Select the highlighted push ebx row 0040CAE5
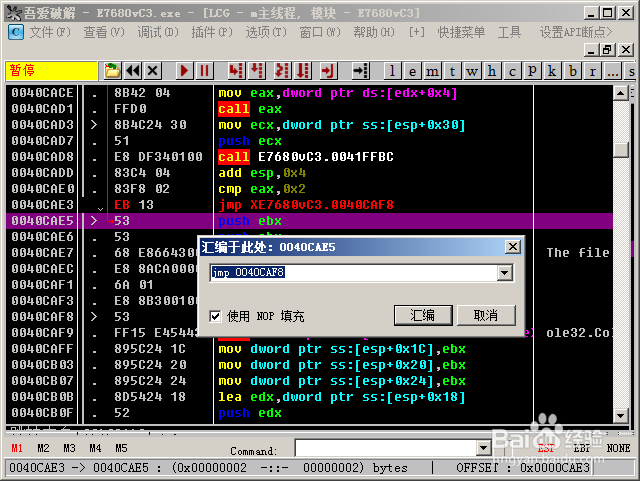 pyautogui.click(x=309, y=221)
